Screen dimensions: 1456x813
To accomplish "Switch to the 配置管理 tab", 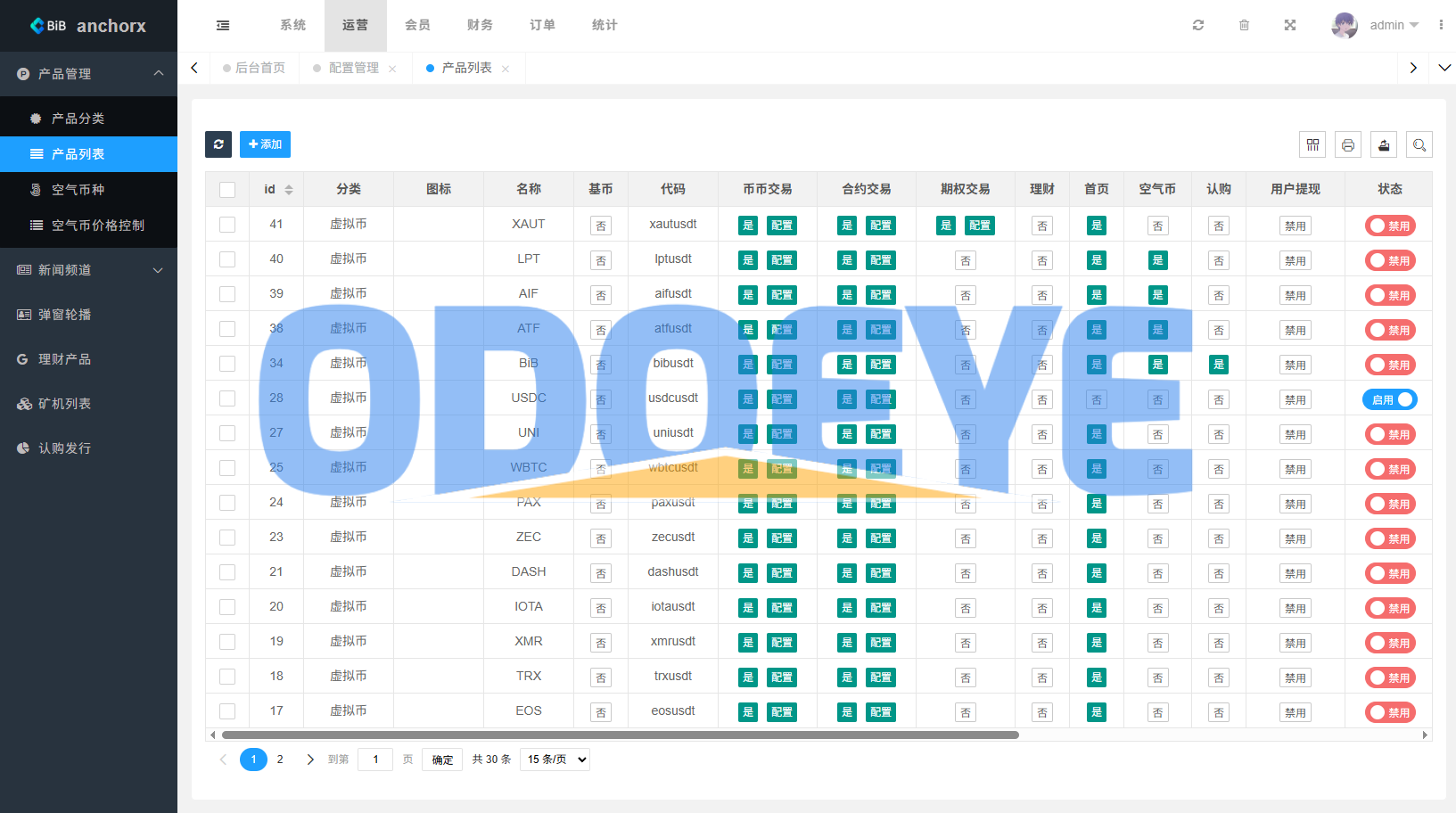I will coord(354,68).
